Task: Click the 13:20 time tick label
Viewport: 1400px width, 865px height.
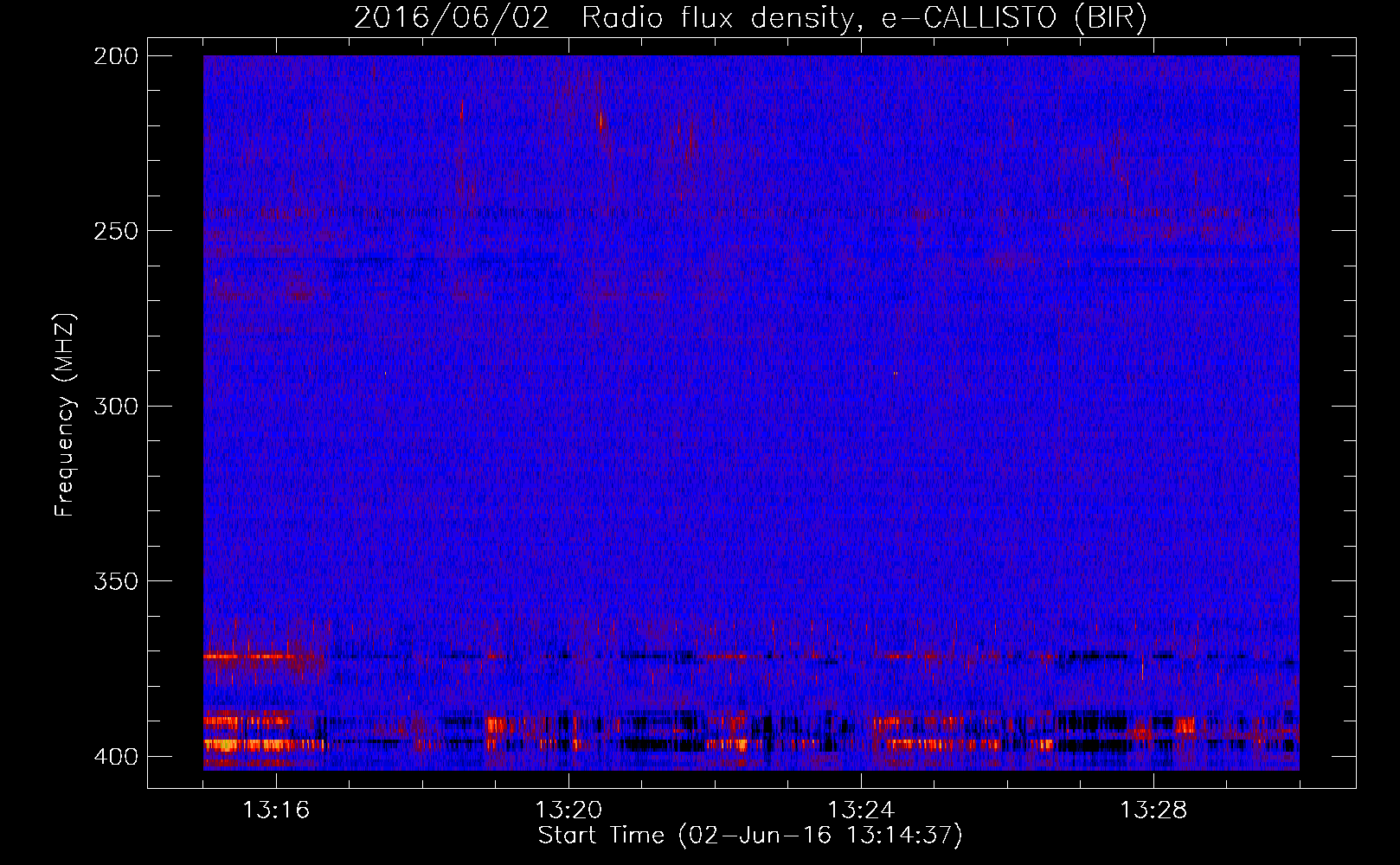Action: point(568,811)
